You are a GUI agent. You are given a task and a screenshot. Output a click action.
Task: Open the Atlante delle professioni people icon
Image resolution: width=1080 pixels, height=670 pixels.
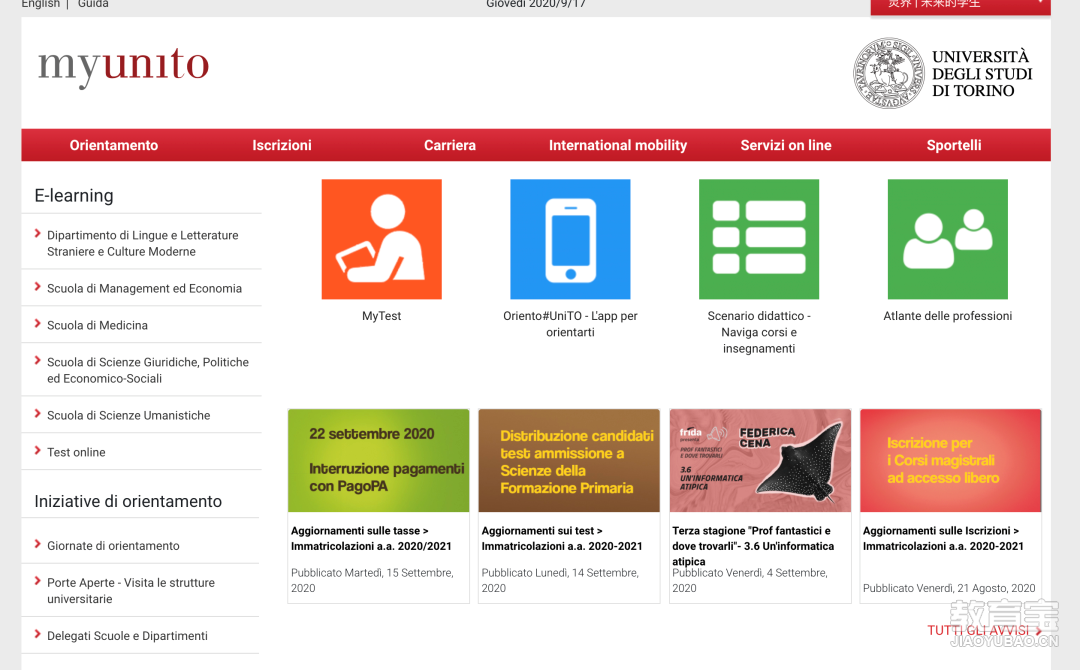click(x=948, y=239)
